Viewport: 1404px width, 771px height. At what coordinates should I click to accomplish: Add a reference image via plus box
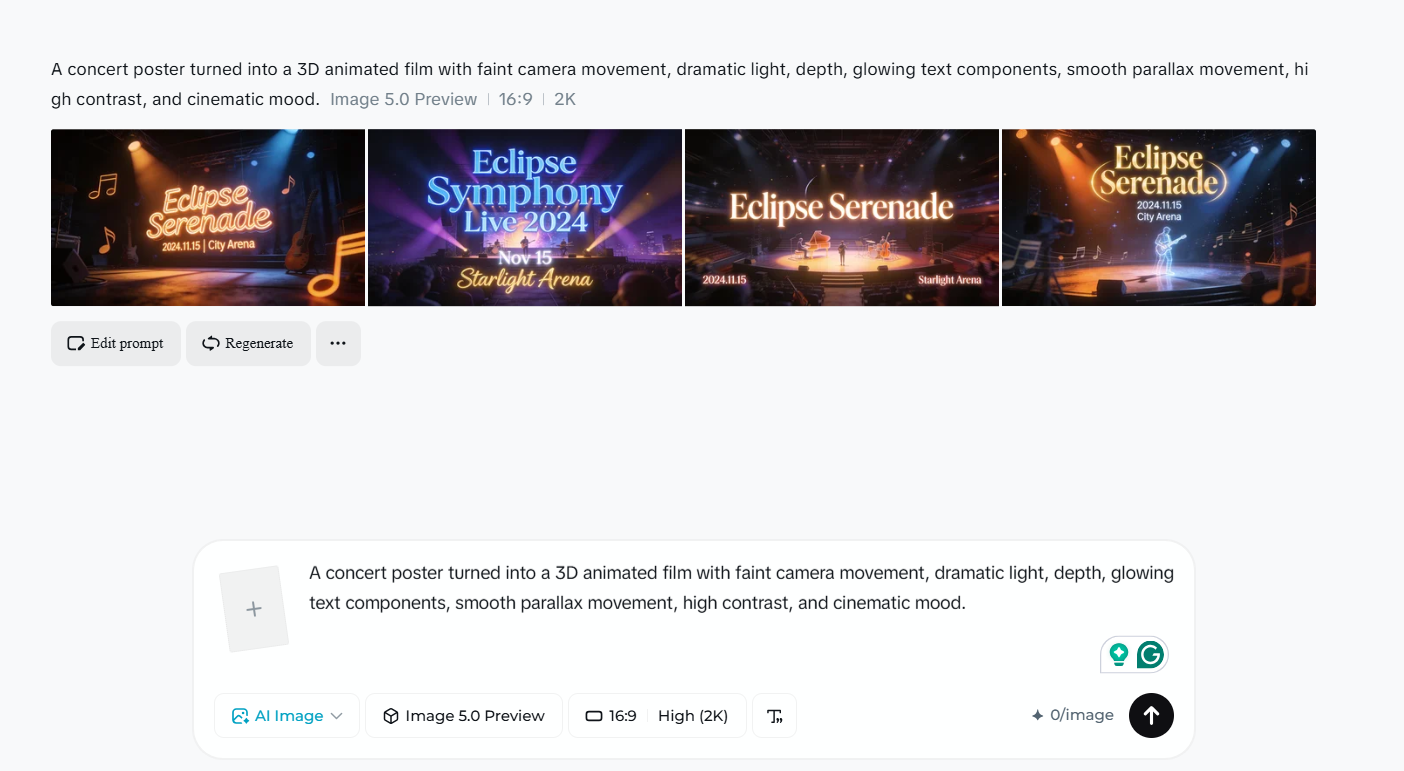[254, 609]
